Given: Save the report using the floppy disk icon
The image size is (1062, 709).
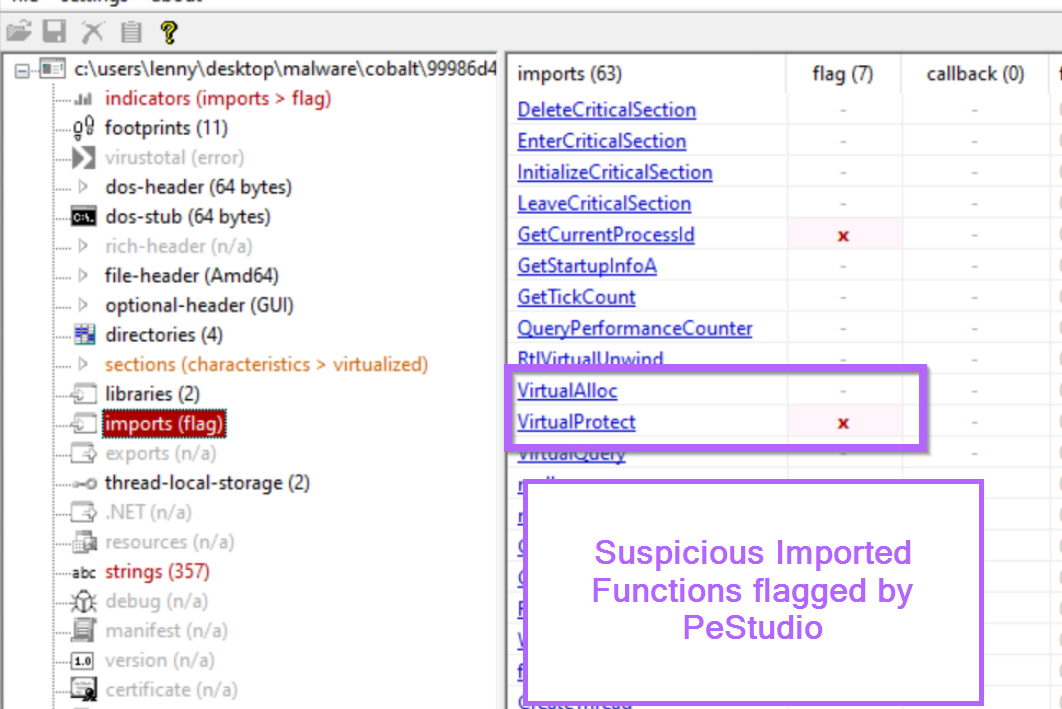Looking at the screenshot, I should tap(52, 31).
